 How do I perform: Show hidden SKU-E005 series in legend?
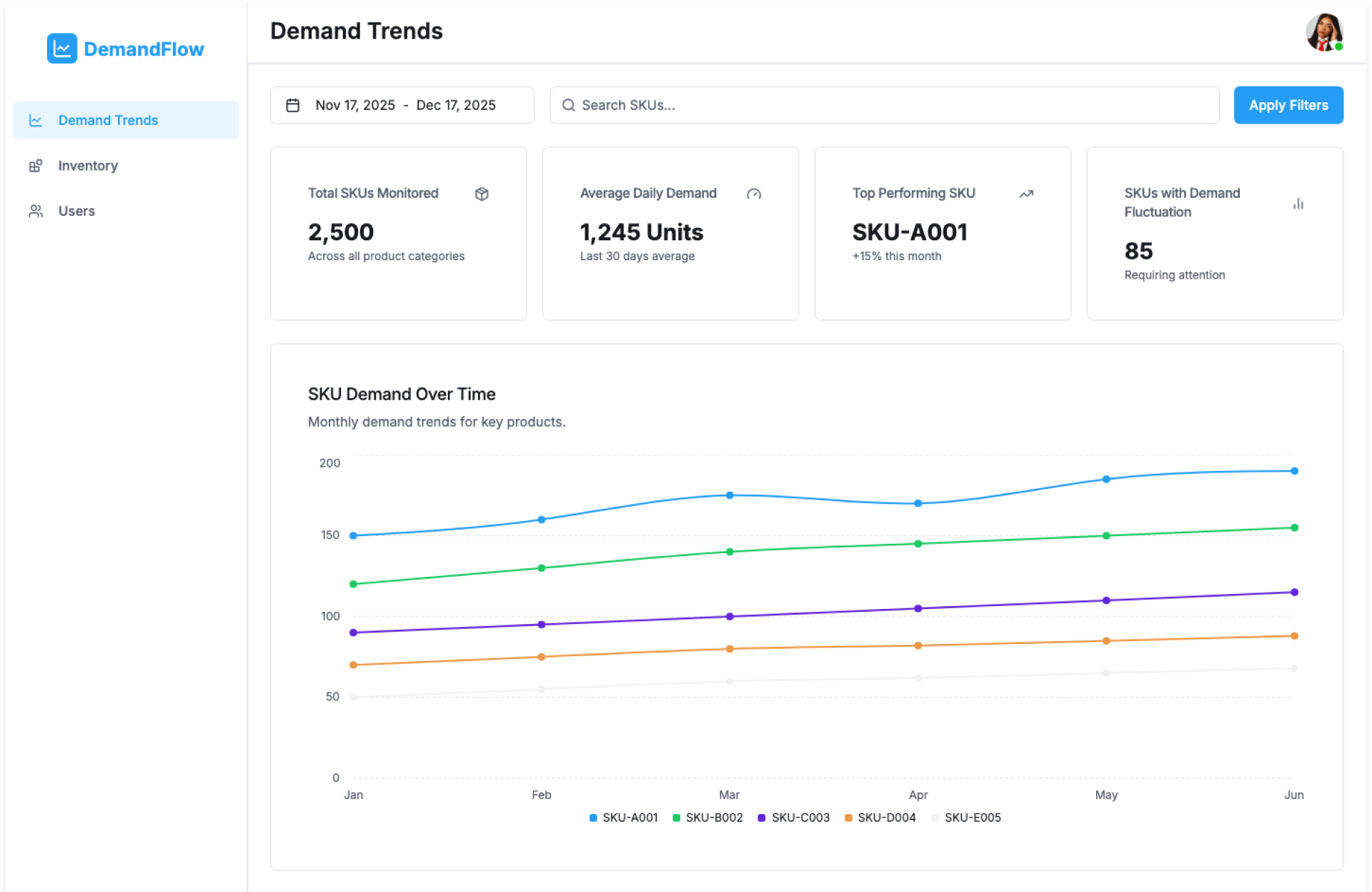click(966, 817)
